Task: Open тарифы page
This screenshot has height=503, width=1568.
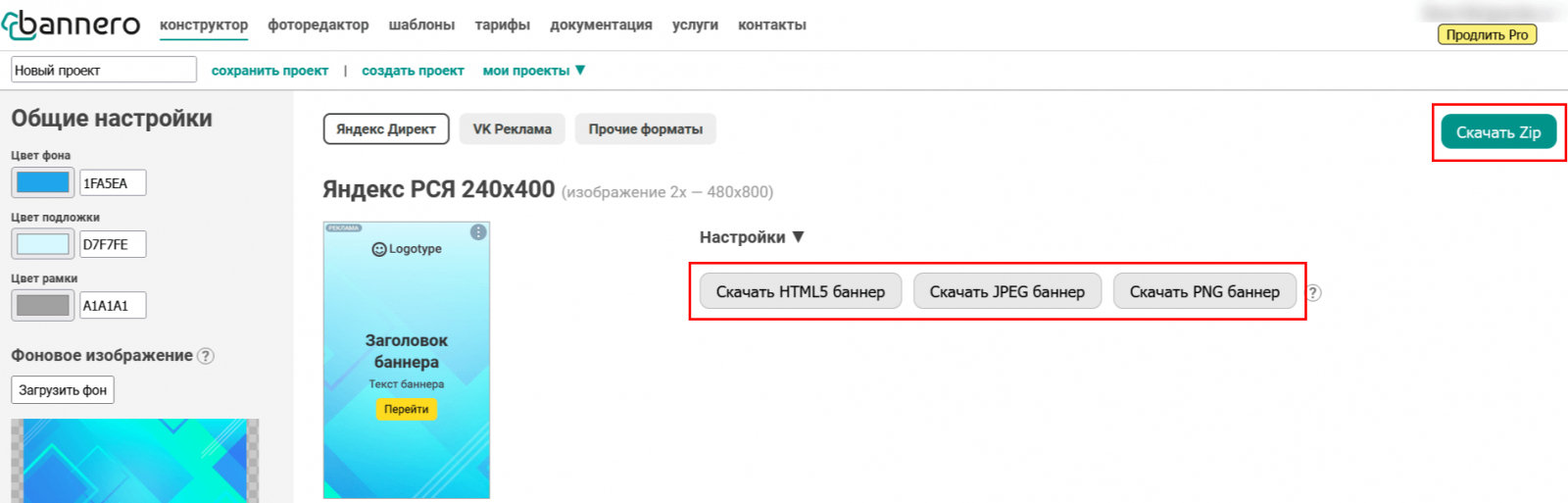Action: click(x=503, y=25)
